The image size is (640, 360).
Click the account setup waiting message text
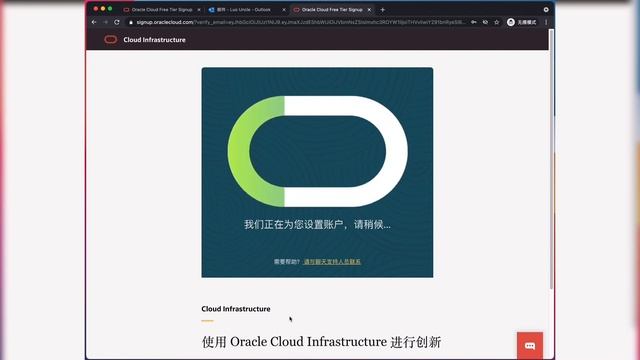[317, 224]
